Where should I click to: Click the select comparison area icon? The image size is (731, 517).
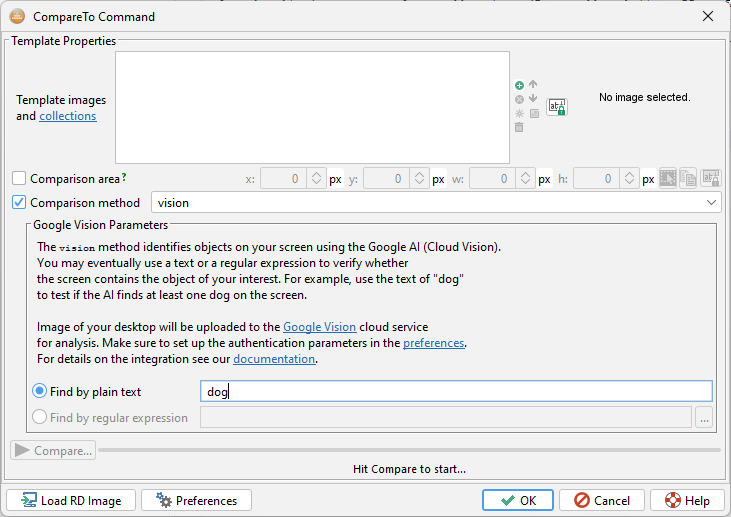pos(668,179)
